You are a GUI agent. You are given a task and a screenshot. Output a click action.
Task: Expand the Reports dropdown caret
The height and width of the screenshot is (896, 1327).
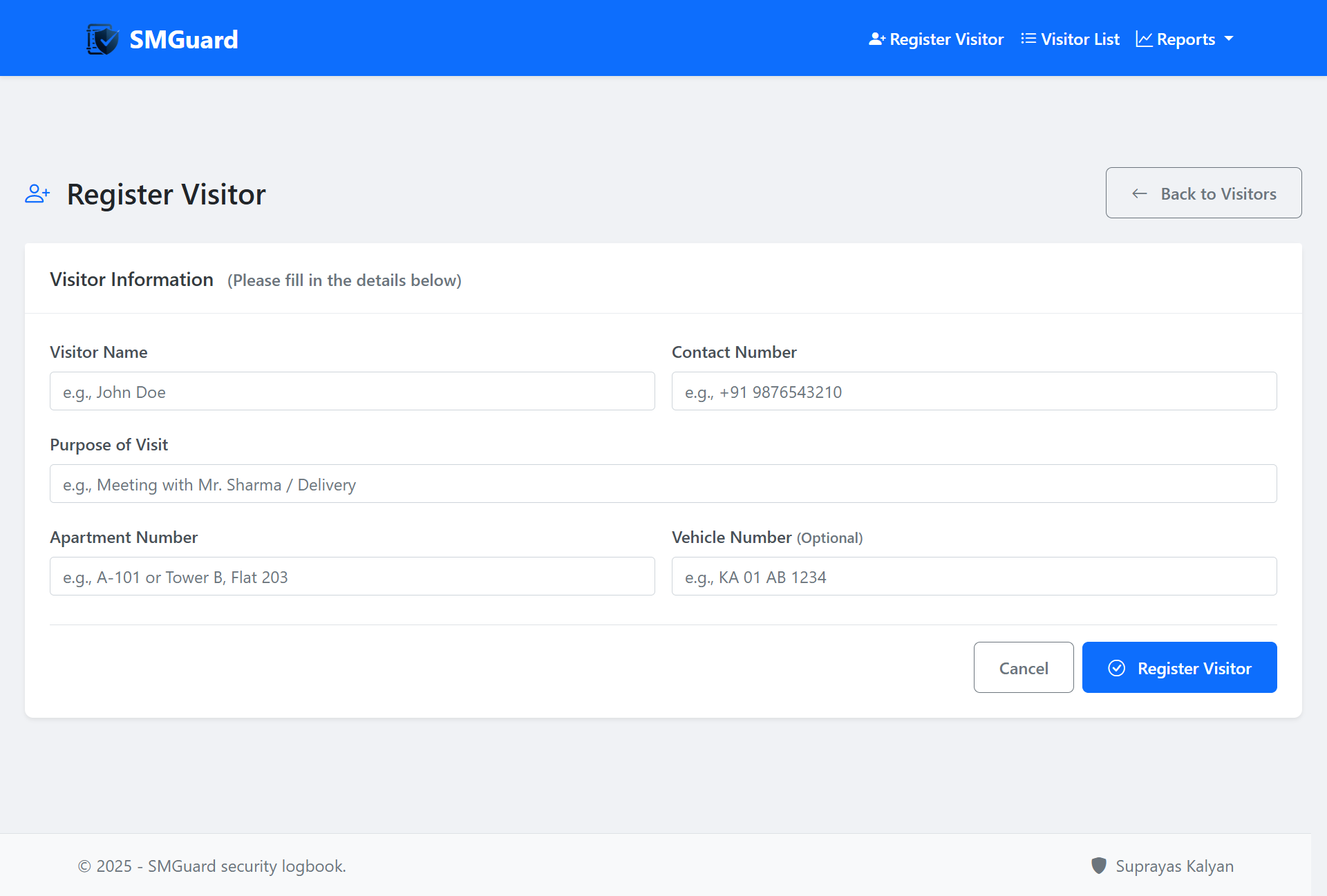click(1229, 39)
